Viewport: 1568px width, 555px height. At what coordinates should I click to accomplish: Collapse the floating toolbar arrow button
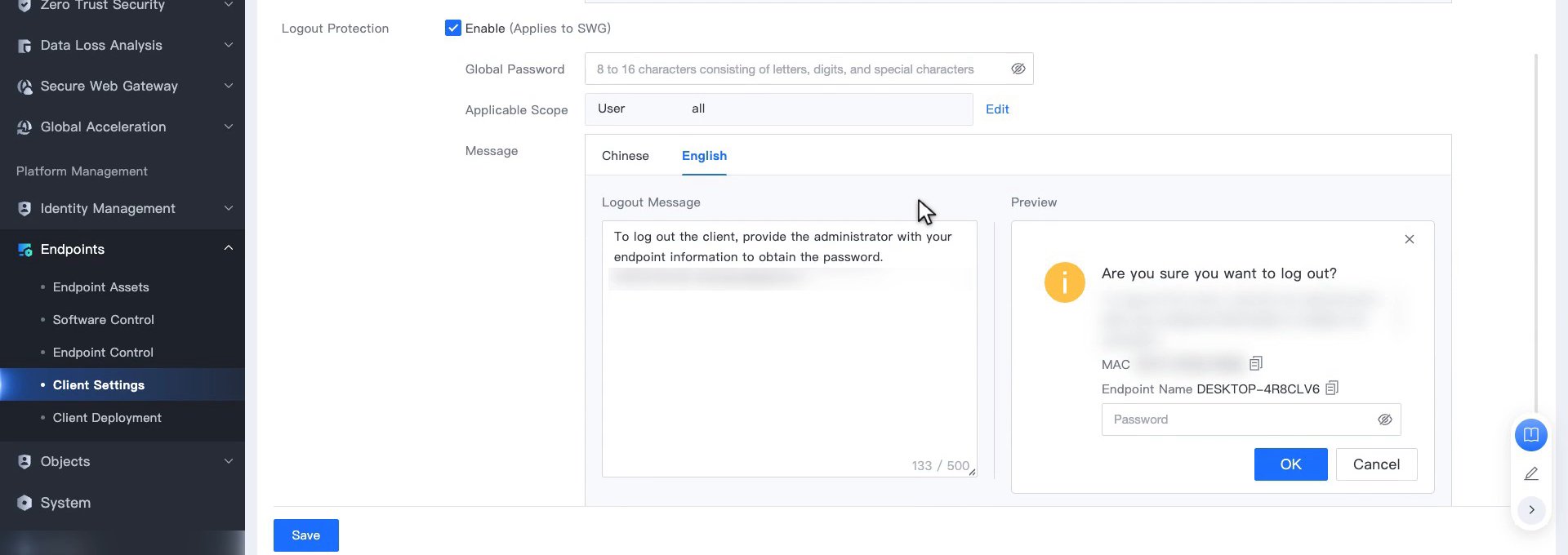tap(1531, 510)
